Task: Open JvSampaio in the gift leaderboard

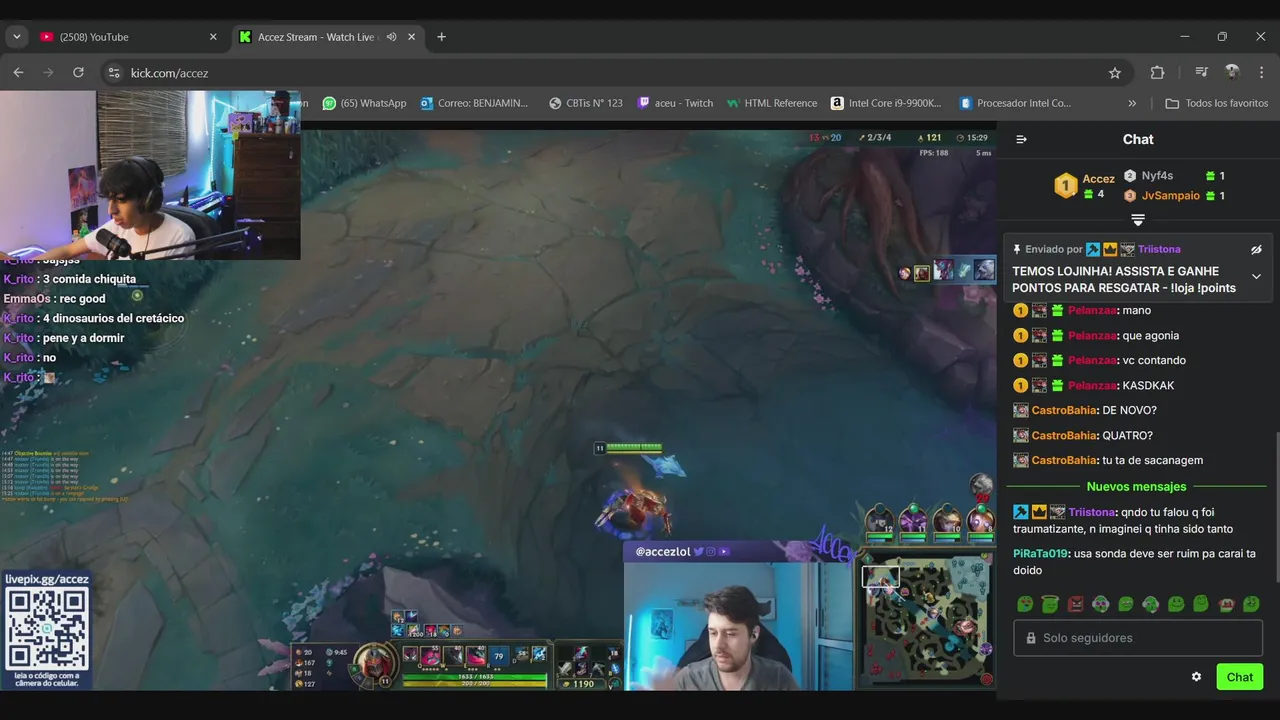Action: (x=1170, y=196)
